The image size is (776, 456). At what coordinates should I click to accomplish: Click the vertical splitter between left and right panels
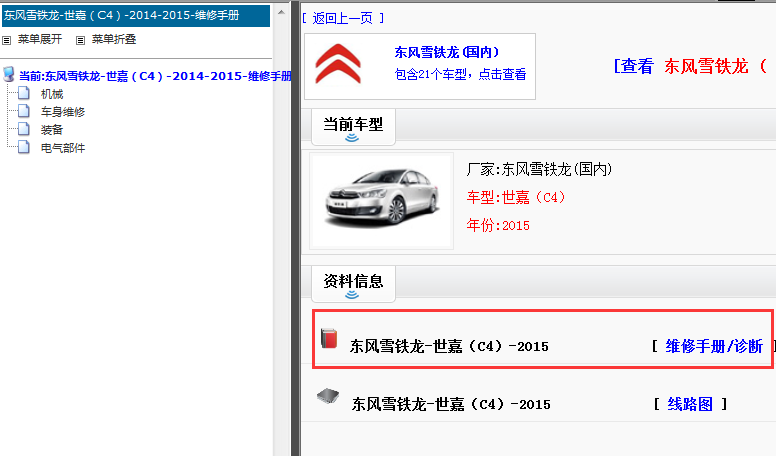coord(295,228)
